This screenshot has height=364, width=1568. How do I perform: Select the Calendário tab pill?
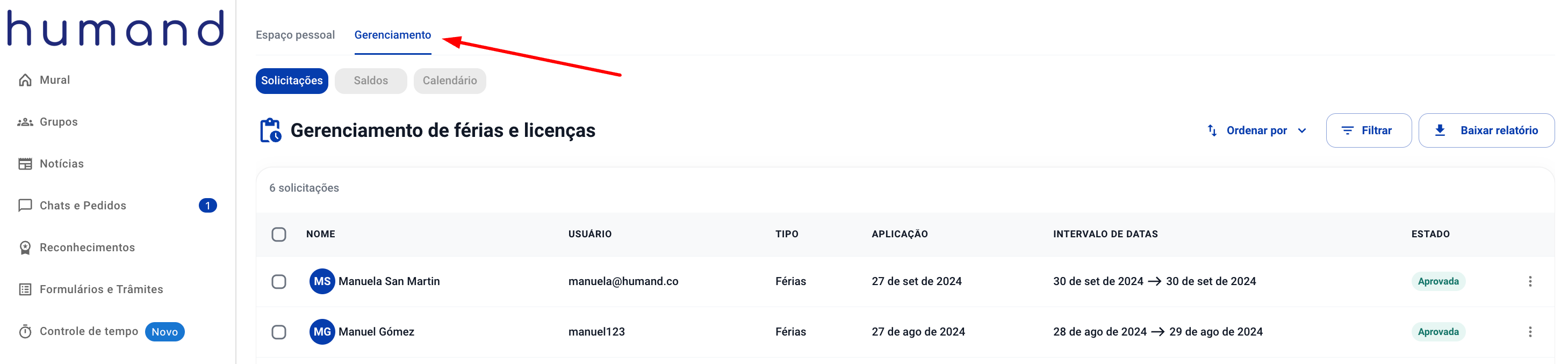(450, 82)
